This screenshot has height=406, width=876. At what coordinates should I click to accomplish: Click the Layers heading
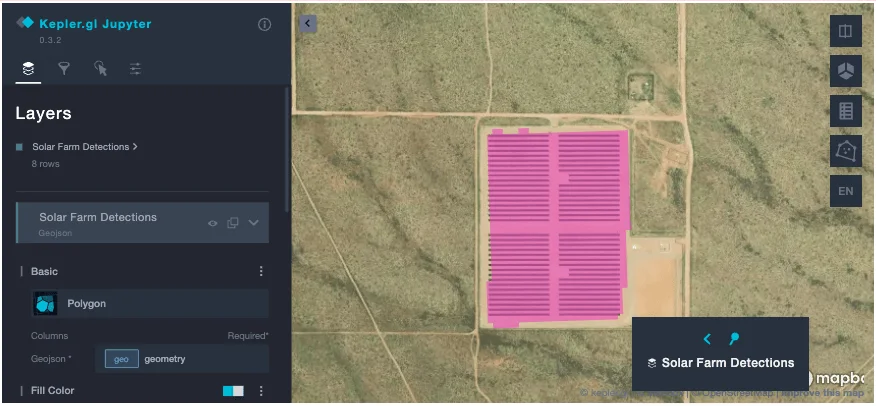pyautogui.click(x=44, y=113)
